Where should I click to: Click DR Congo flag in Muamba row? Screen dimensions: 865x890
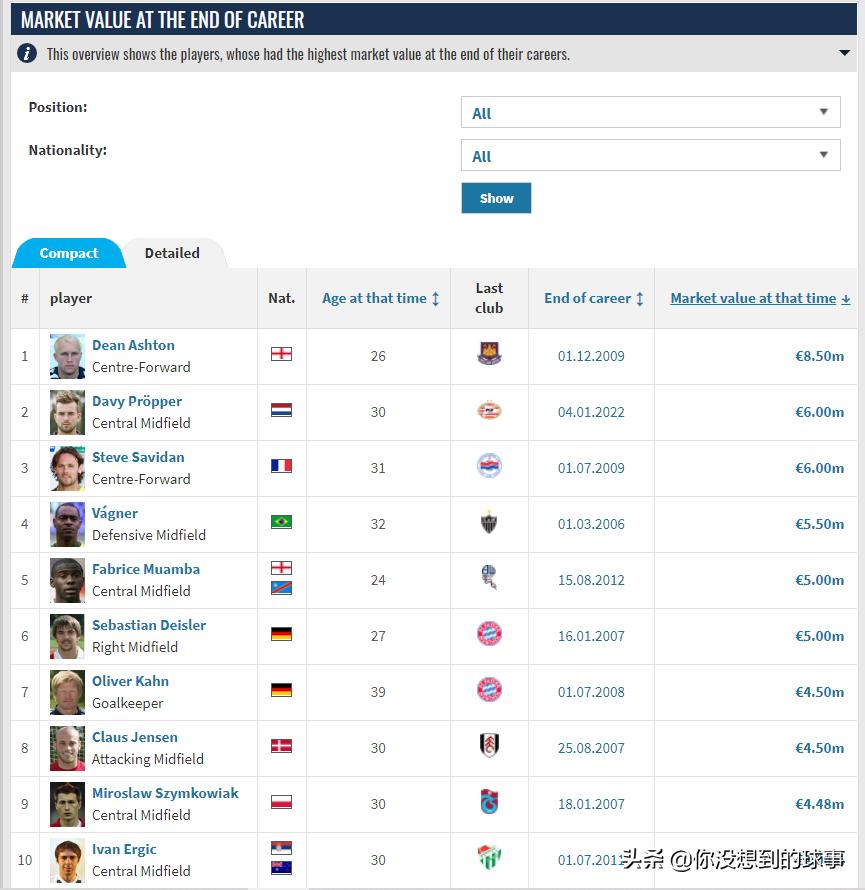pos(282,588)
